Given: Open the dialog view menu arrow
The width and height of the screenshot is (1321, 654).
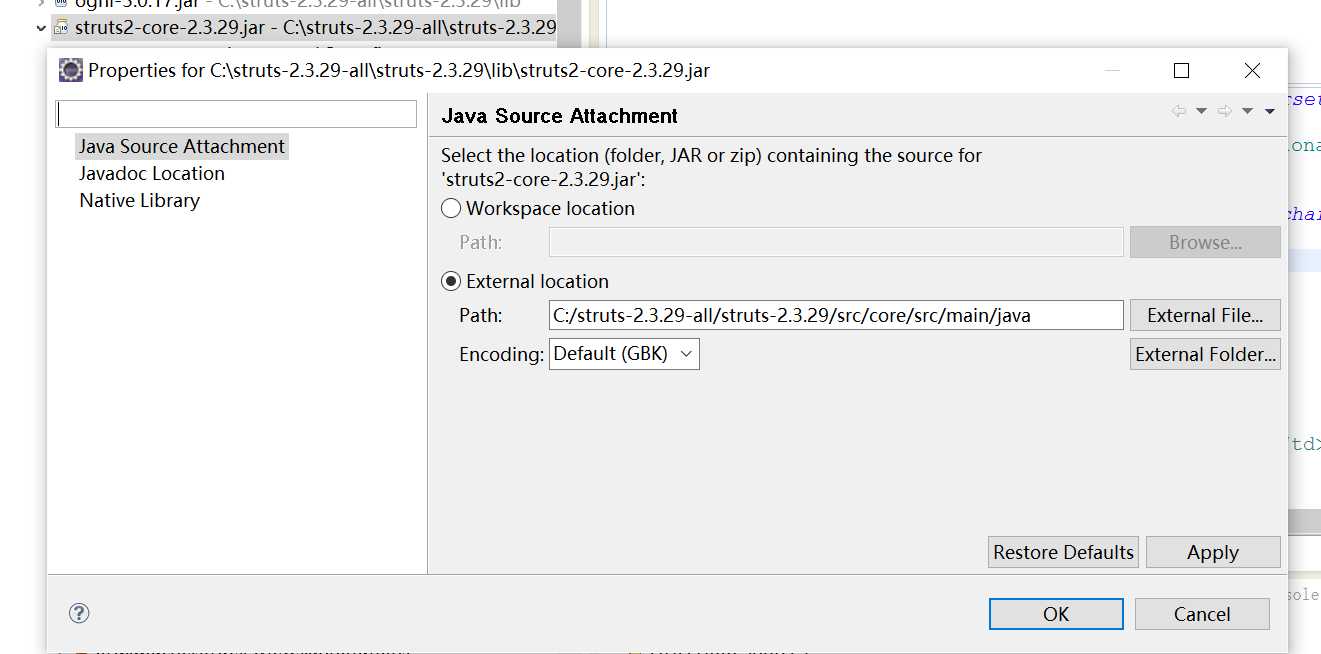Looking at the screenshot, I should (x=1270, y=111).
